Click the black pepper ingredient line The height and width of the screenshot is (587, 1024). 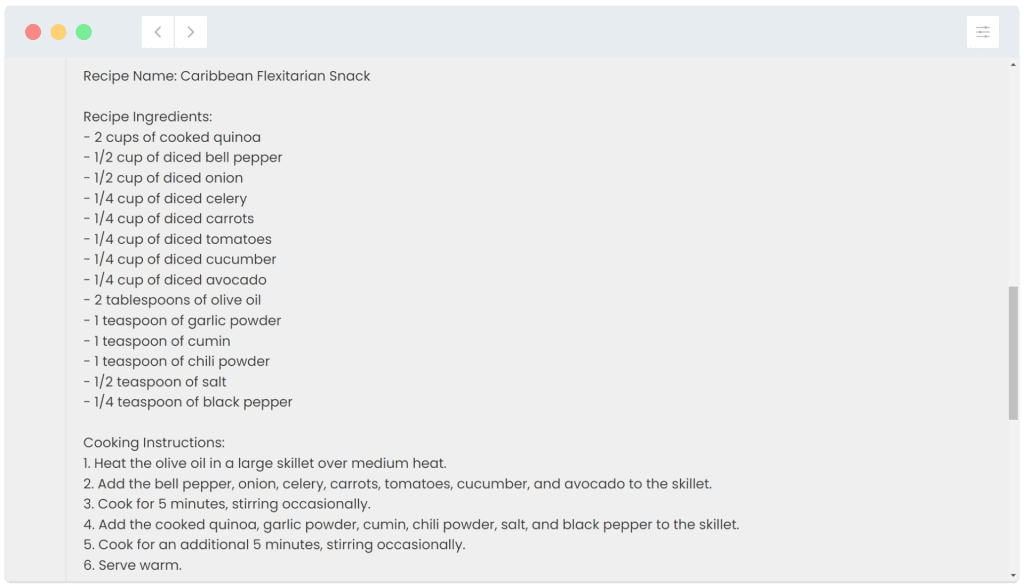point(188,402)
